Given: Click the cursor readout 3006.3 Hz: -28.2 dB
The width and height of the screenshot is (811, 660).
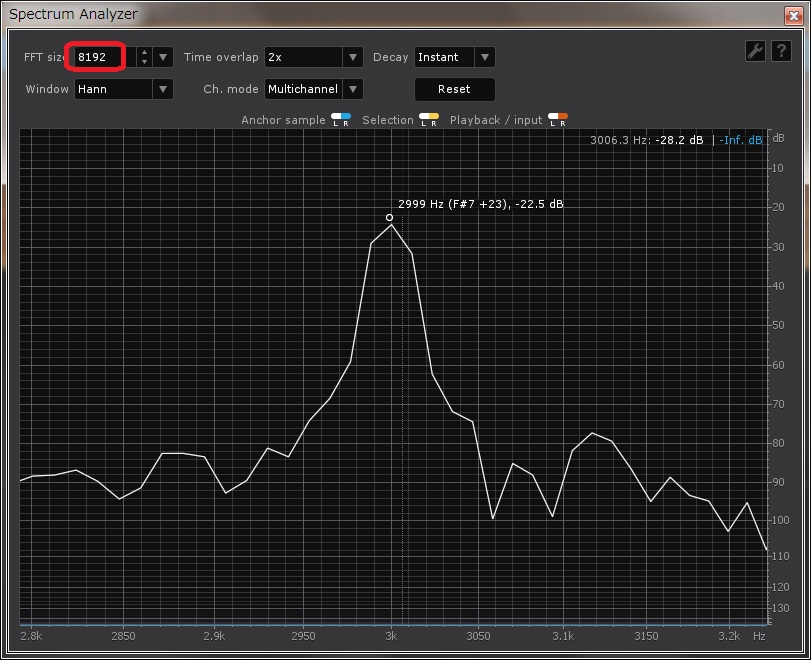Looking at the screenshot, I should (x=647, y=140).
